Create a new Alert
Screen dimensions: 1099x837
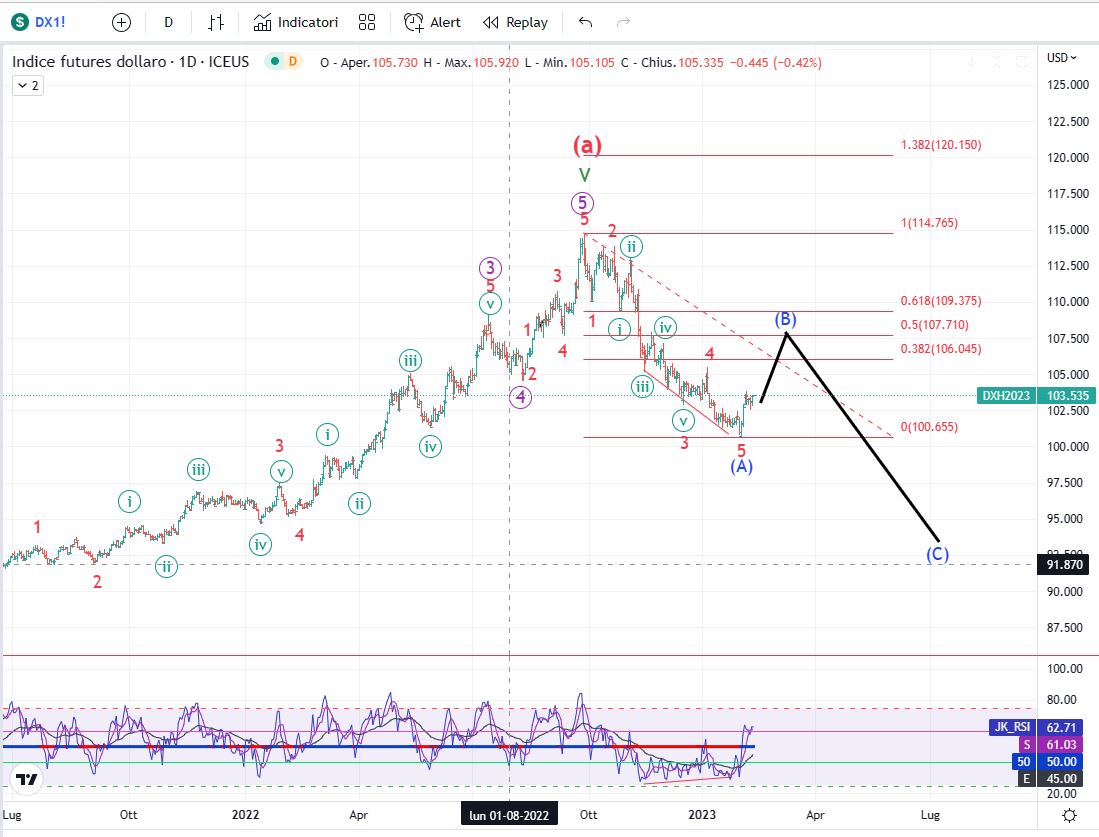pyautogui.click(x=432, y=22)
